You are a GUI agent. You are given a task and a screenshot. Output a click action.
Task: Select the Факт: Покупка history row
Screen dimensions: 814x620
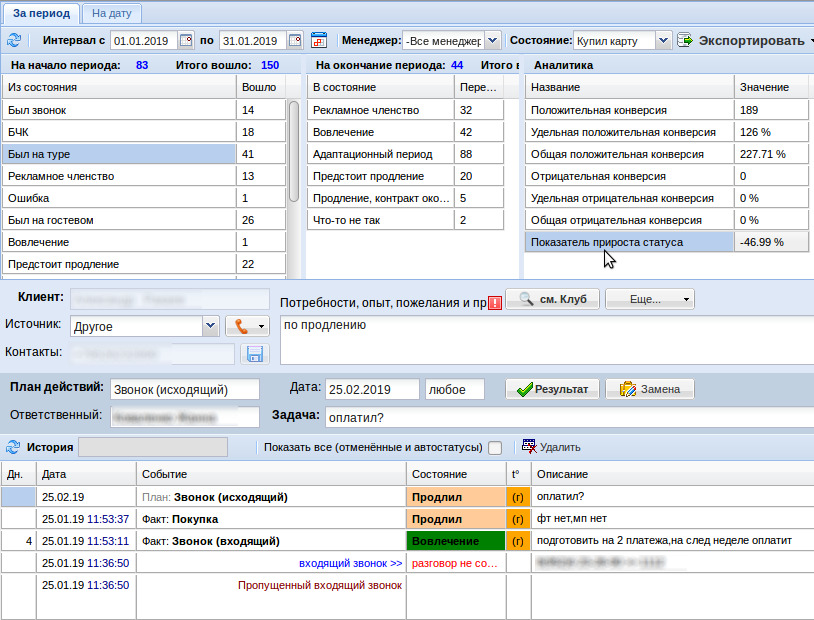coord(408,519)
